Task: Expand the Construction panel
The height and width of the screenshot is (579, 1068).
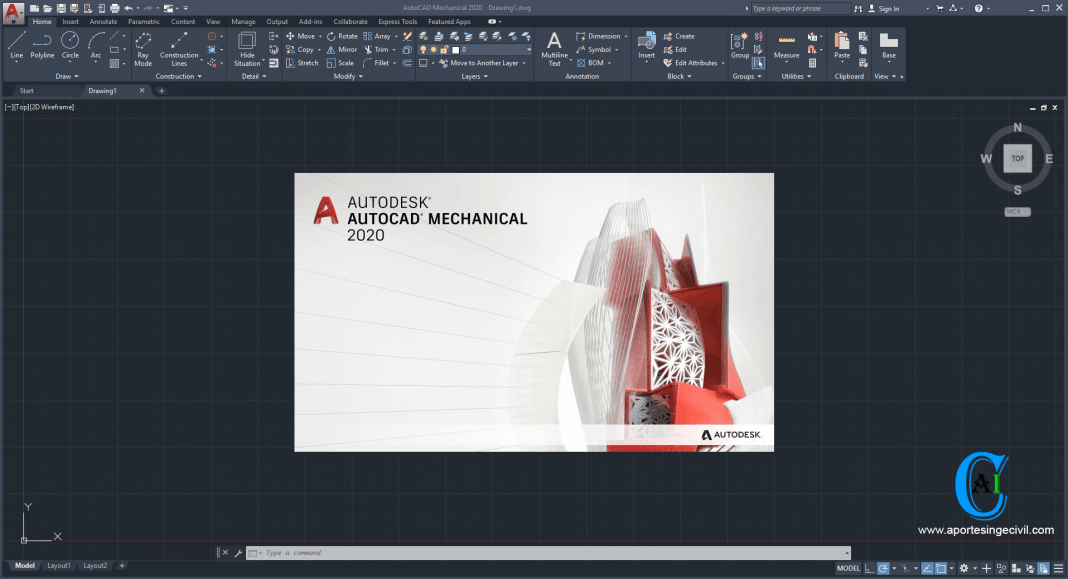Action: 178,76
